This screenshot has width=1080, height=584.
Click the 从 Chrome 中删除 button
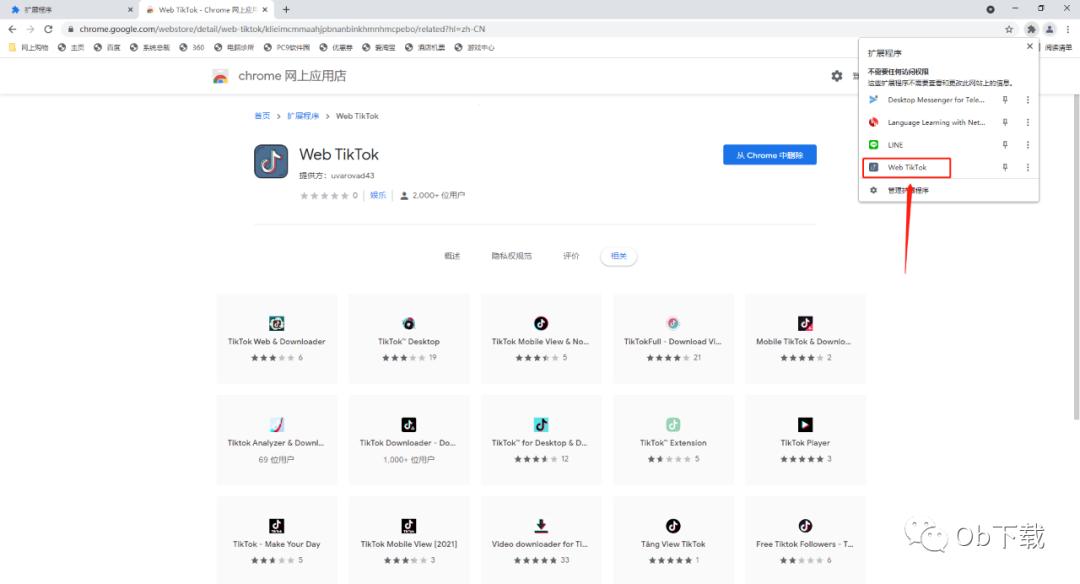point(769,154)
